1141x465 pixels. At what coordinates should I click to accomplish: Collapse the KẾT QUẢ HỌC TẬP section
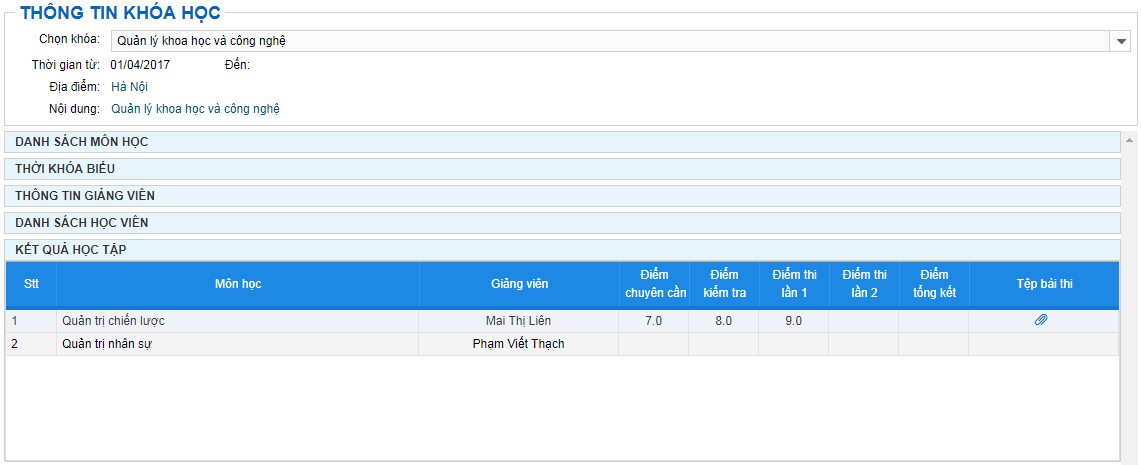click(x=562, y=250)
